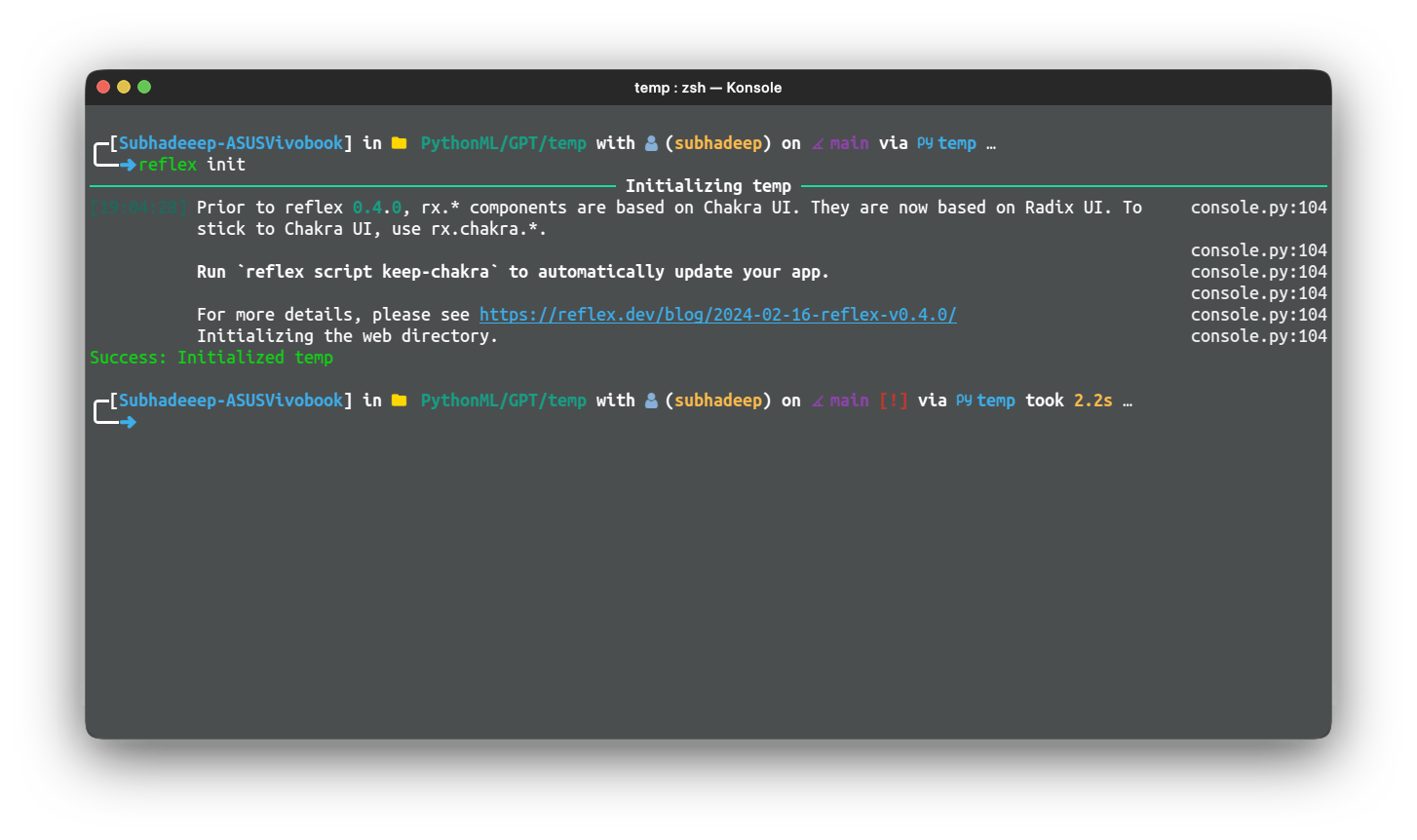Click the "Initializing temp" section header
This screenshot has width=1417, height=840.
708,186
